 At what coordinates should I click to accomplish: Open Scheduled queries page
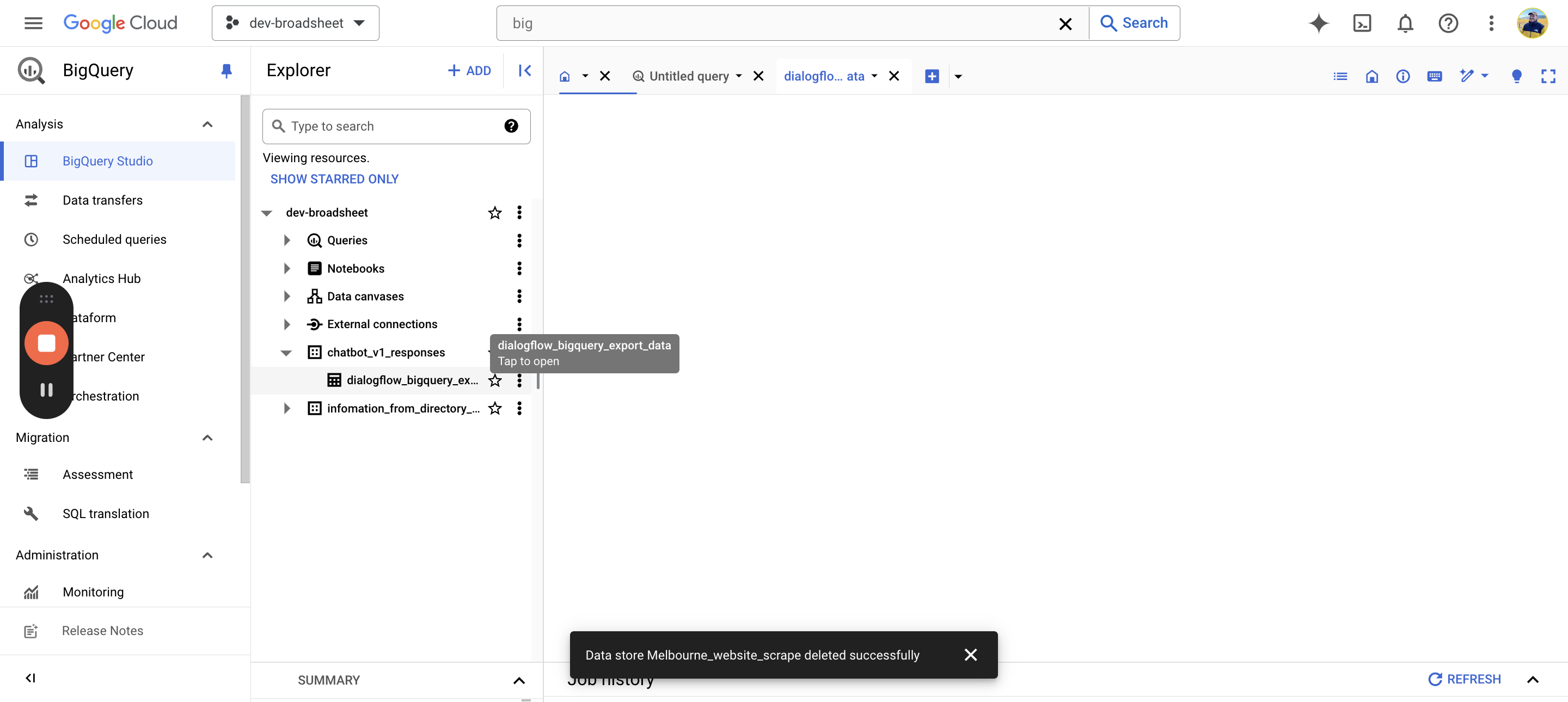(114, 239)
